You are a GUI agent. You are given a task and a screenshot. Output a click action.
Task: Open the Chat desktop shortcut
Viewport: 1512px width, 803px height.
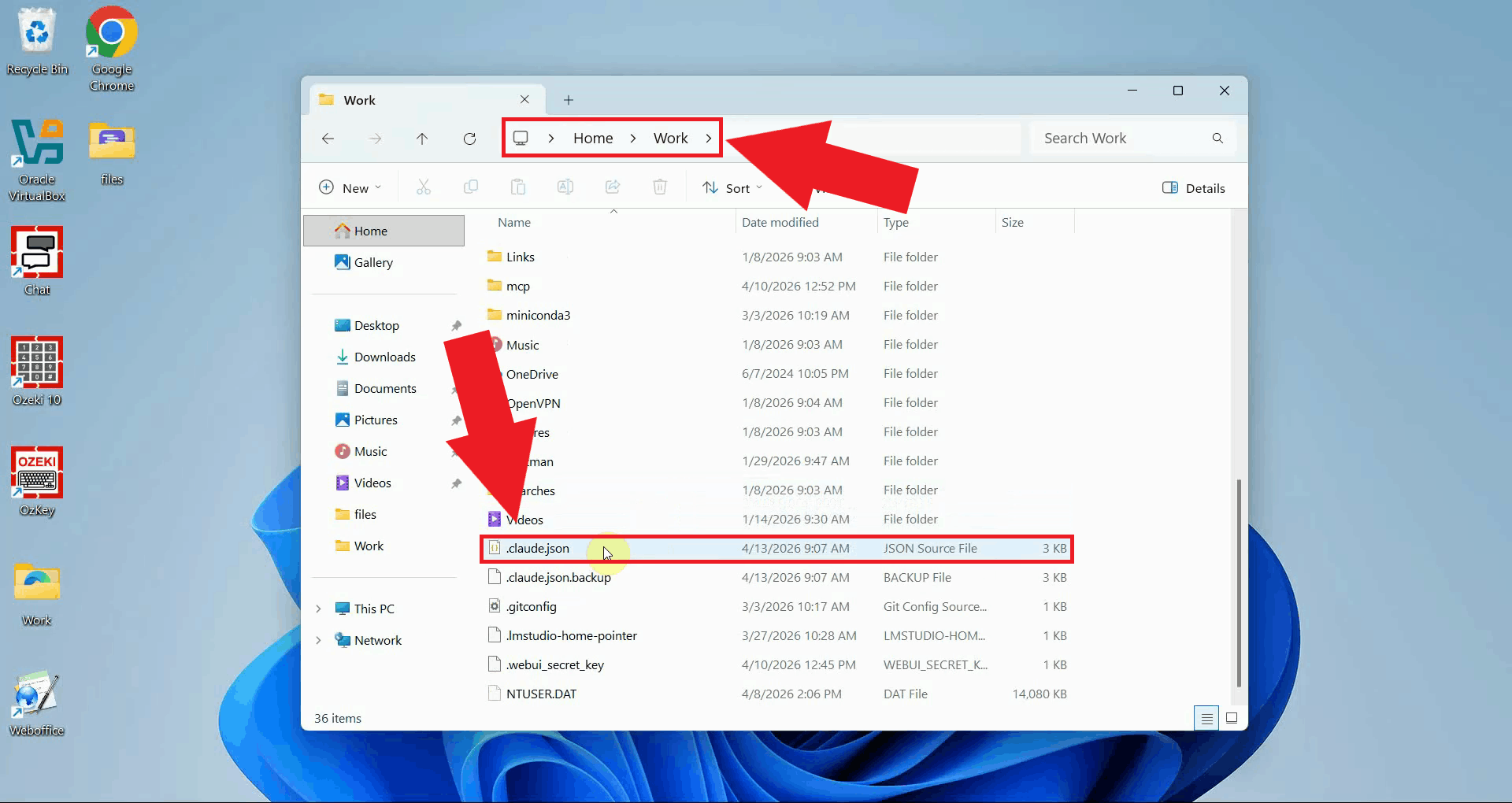[x=37, y=261]
